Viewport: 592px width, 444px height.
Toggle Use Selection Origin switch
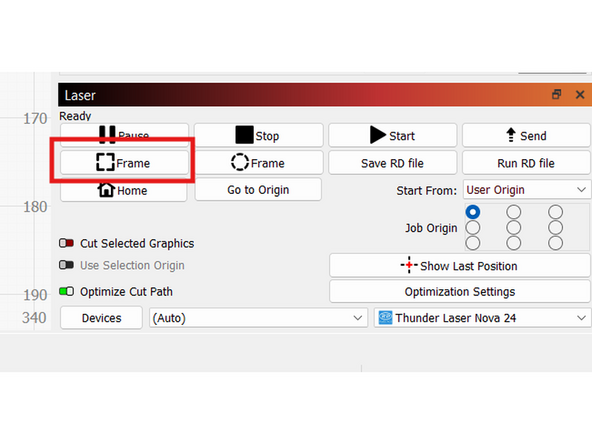pyautogui.click(x=66, y=265)
